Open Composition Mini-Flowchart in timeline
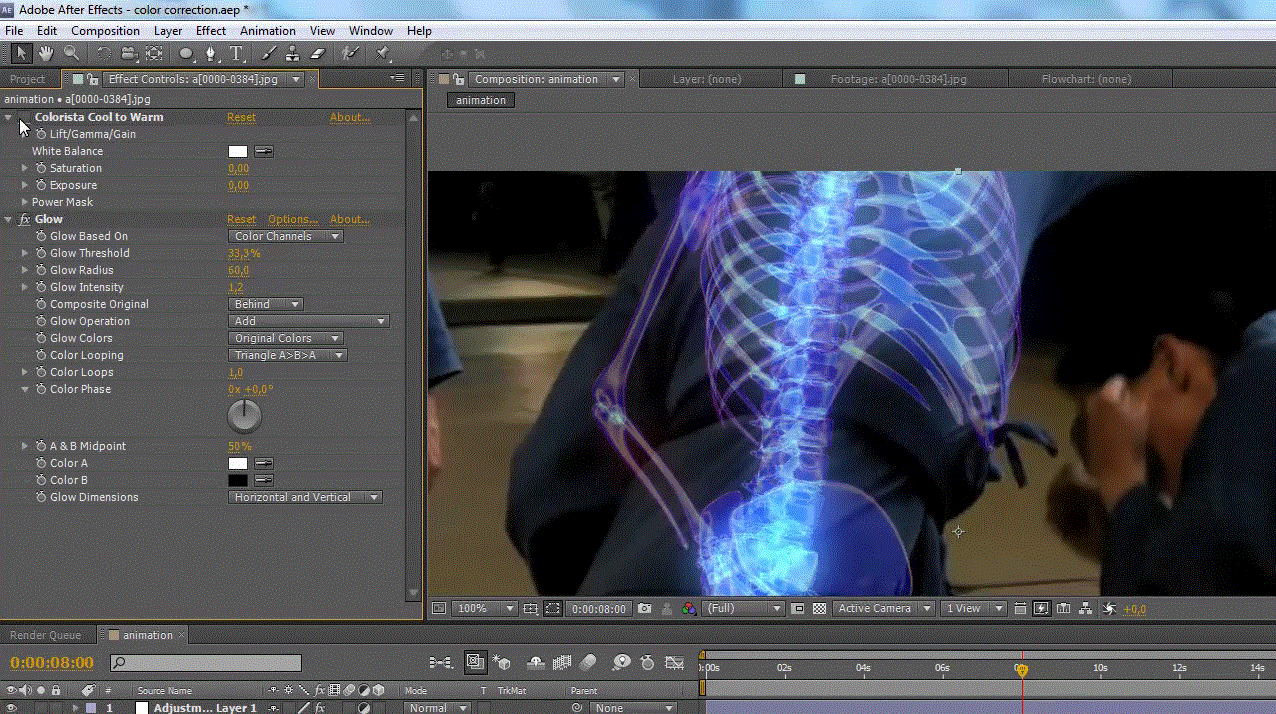Screen dimensions: 1276x714 pyautogui.click(x=440, y=662)
